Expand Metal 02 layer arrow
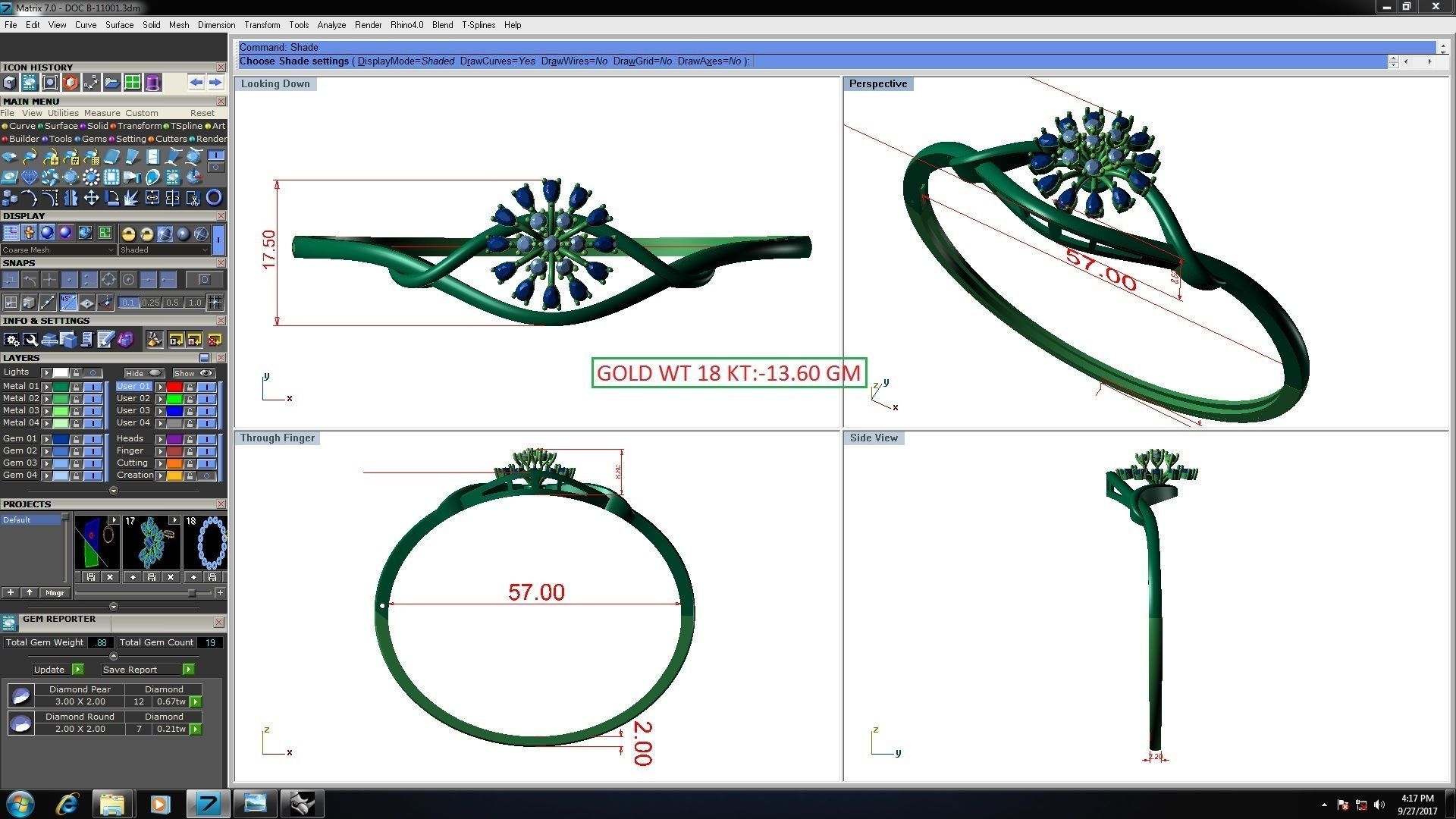Viewport: 1456px width, 819px height. coord(47,399)
